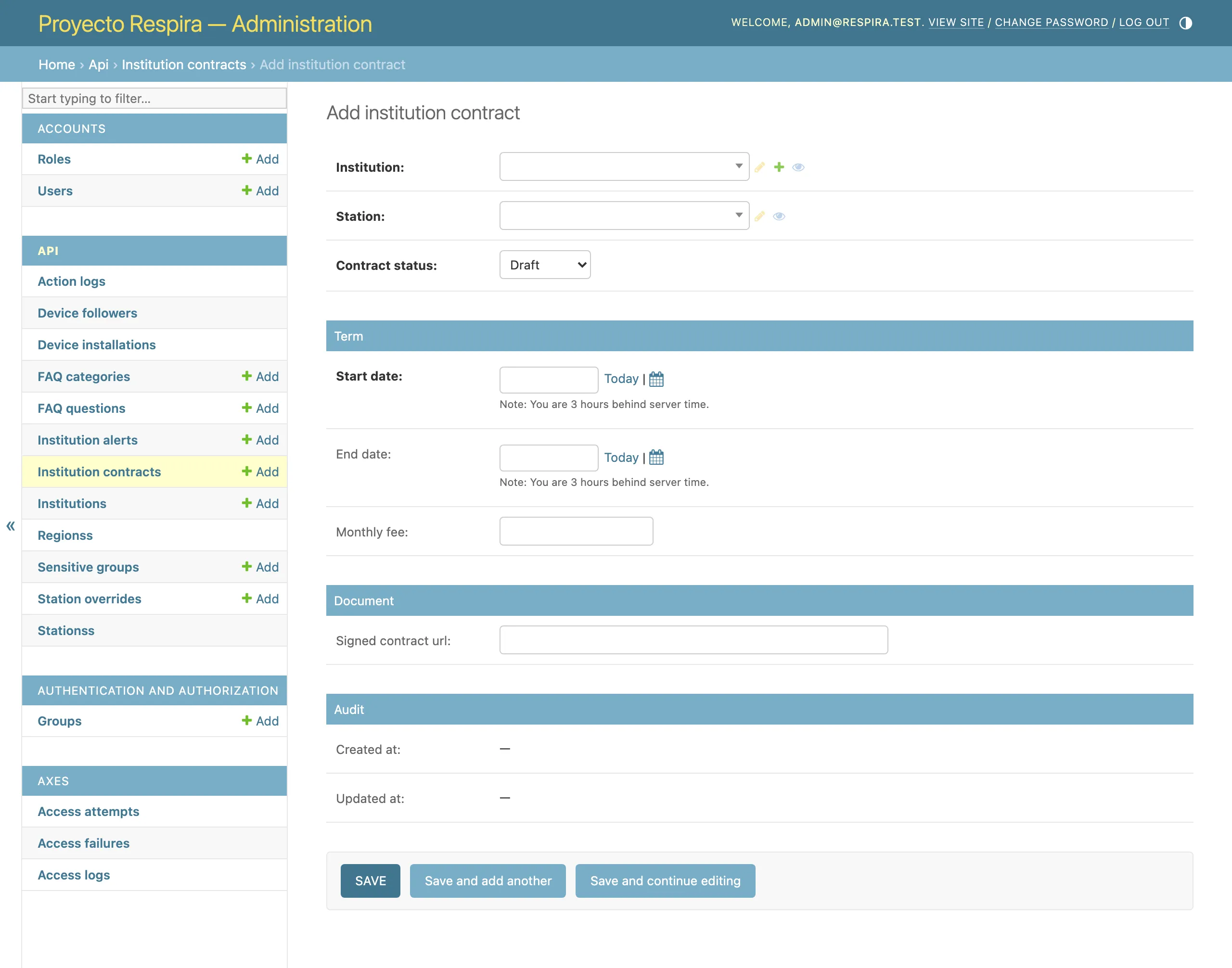Open Action logs in the sidebar
Screen dimensions: 1232x968
71,281
